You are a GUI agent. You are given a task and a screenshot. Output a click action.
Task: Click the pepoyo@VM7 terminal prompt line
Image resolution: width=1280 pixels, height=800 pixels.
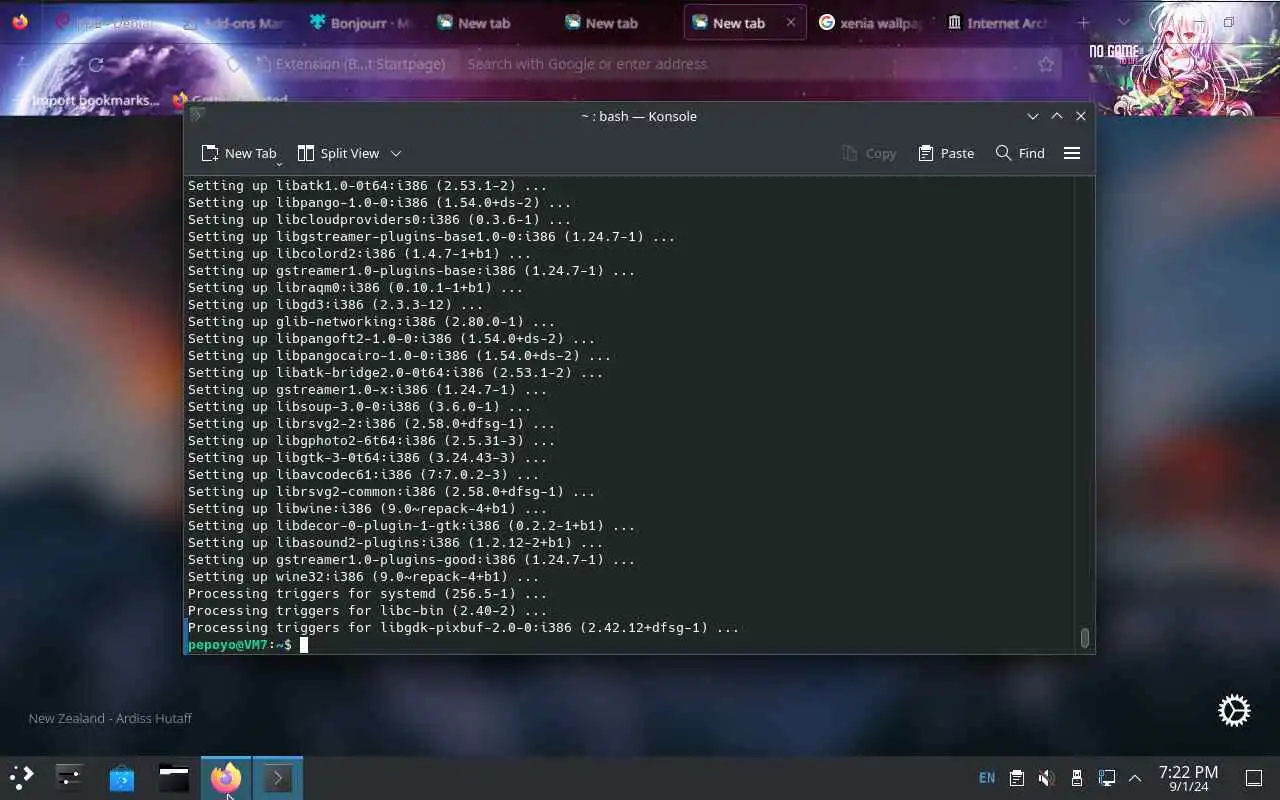(240, 645)
